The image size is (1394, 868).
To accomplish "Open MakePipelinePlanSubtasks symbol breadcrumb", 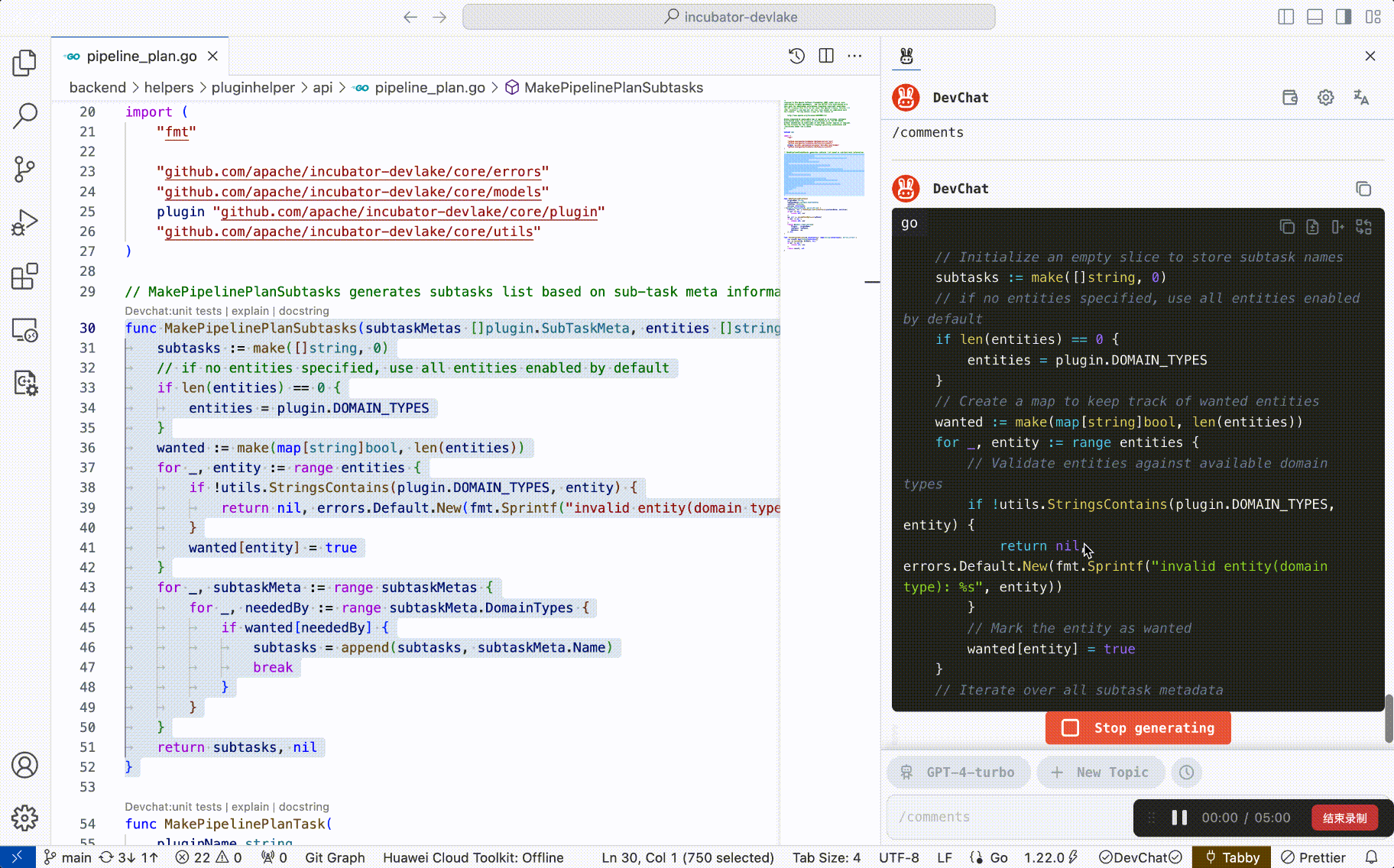I will click(x=605, y=88).
